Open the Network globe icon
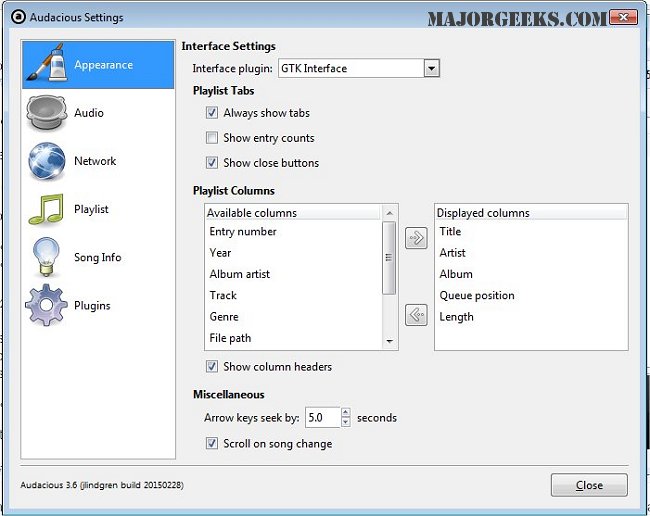 tap(46, 161)
